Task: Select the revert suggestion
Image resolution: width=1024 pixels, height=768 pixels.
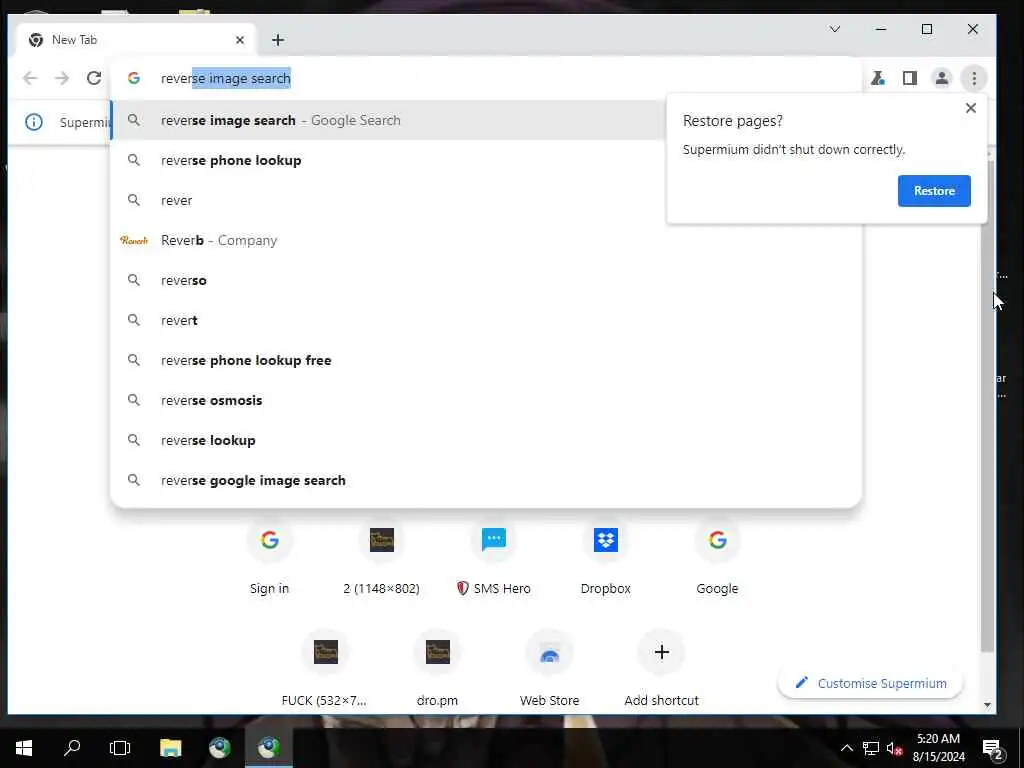Action: click(x=487, y=320)
